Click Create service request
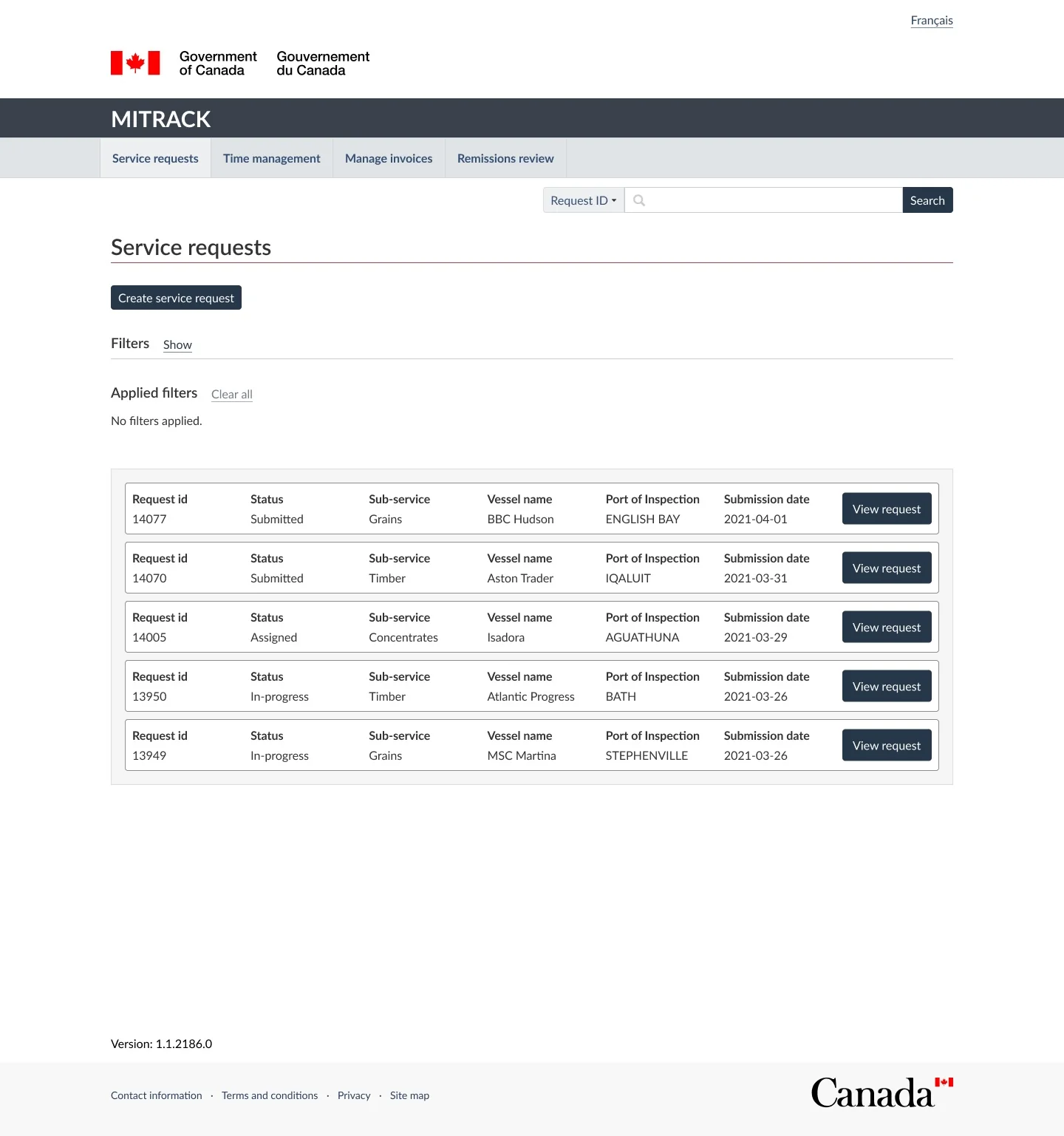This screenshot has width=1064, height=1136. tap(176, 298)
